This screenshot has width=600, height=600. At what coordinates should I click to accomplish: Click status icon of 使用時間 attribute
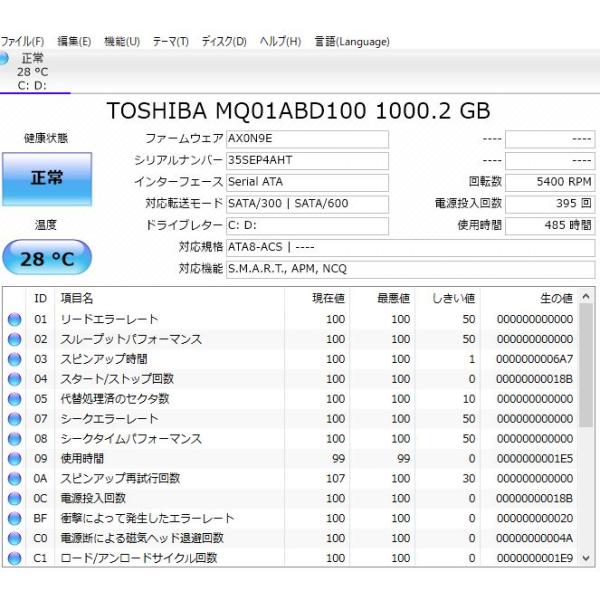tap(14, 459)
